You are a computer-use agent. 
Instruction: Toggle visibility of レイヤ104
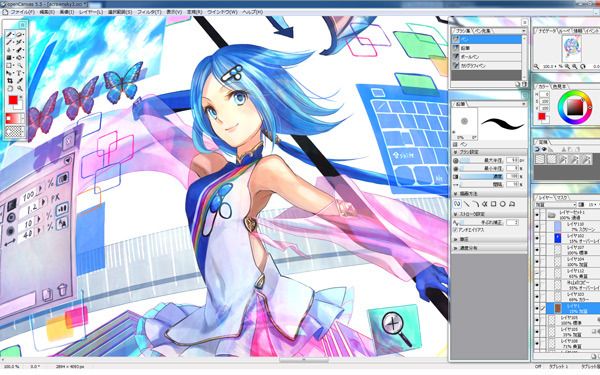tap(537, 262)
